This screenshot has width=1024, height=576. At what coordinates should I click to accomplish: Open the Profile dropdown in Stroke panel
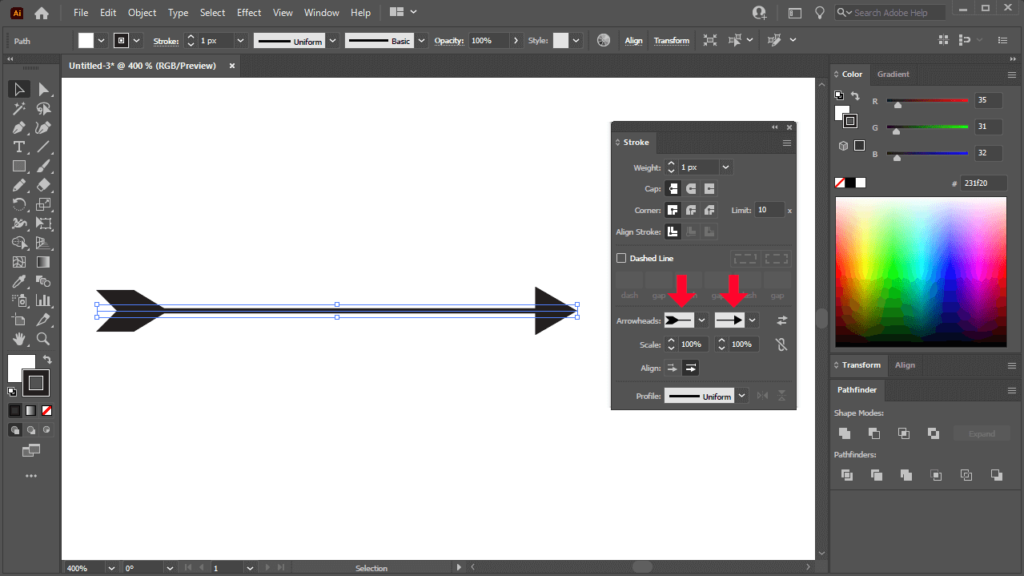[741, 395]
